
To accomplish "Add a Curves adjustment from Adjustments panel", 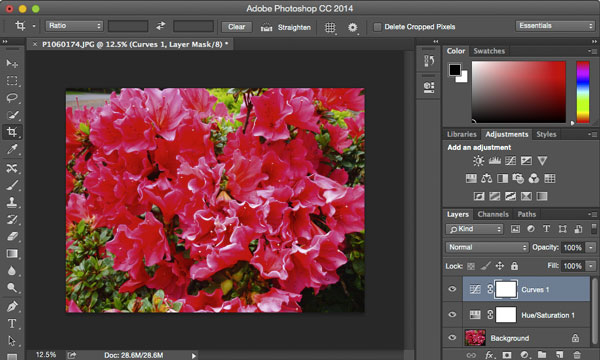I will coord(510,161).
